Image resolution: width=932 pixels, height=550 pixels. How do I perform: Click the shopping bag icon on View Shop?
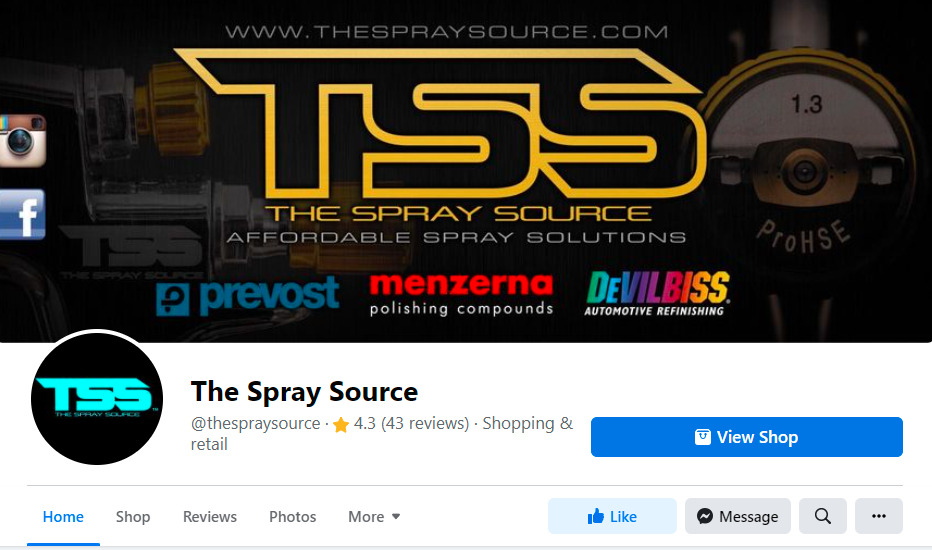(x=703, y=437)
